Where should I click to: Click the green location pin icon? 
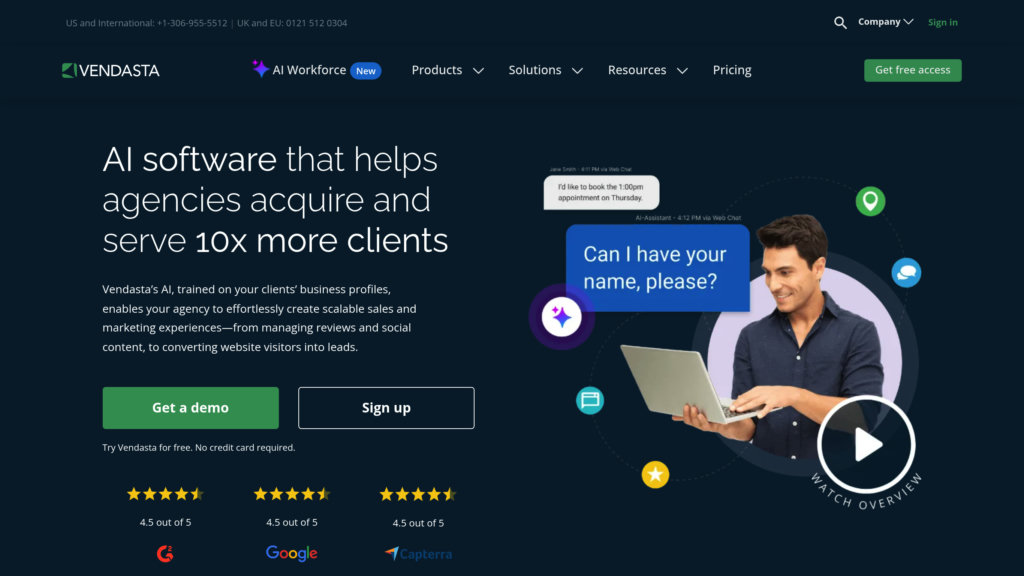(870, 201)
